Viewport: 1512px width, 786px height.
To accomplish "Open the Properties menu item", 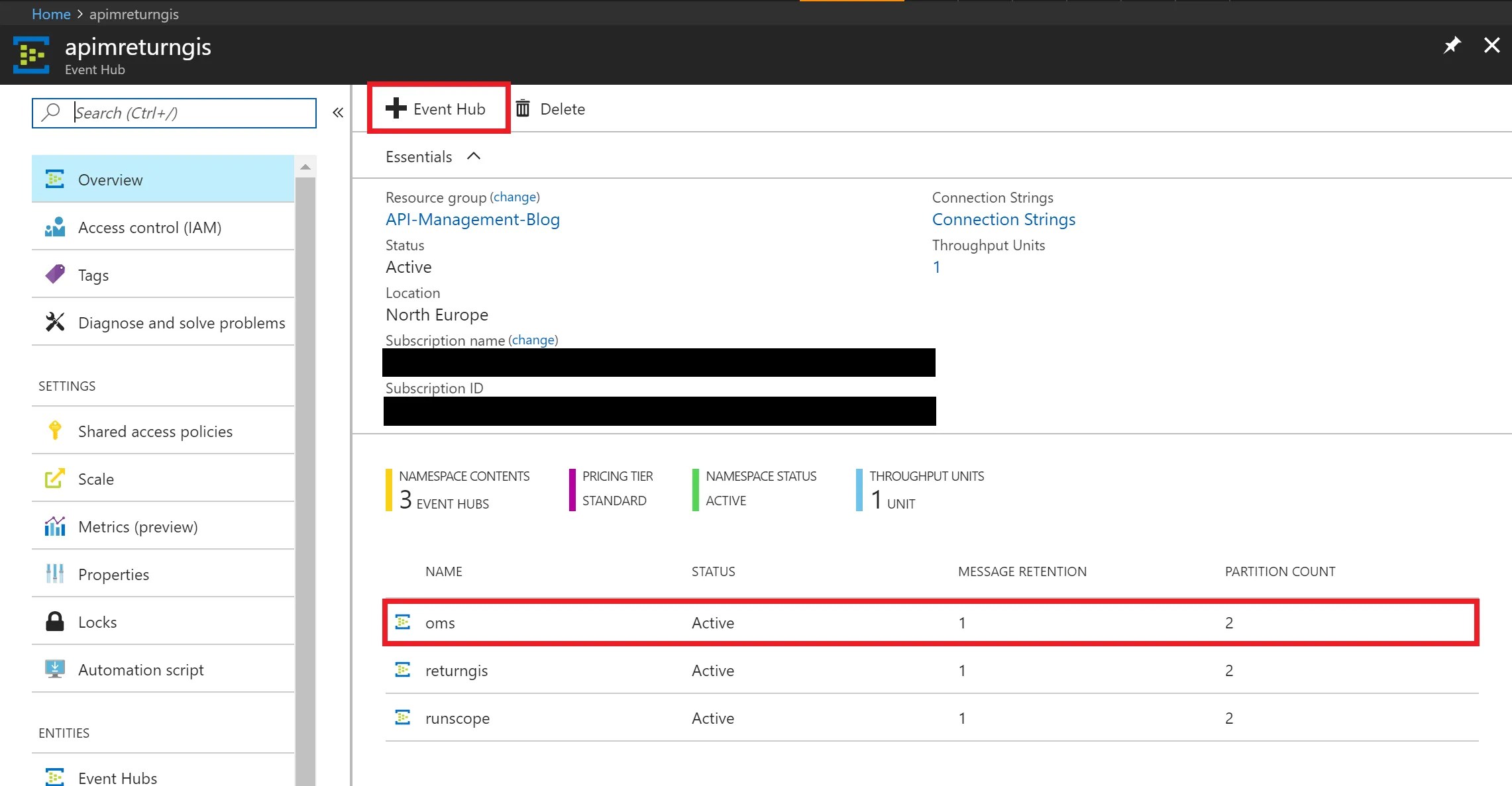I will point(163,573).
